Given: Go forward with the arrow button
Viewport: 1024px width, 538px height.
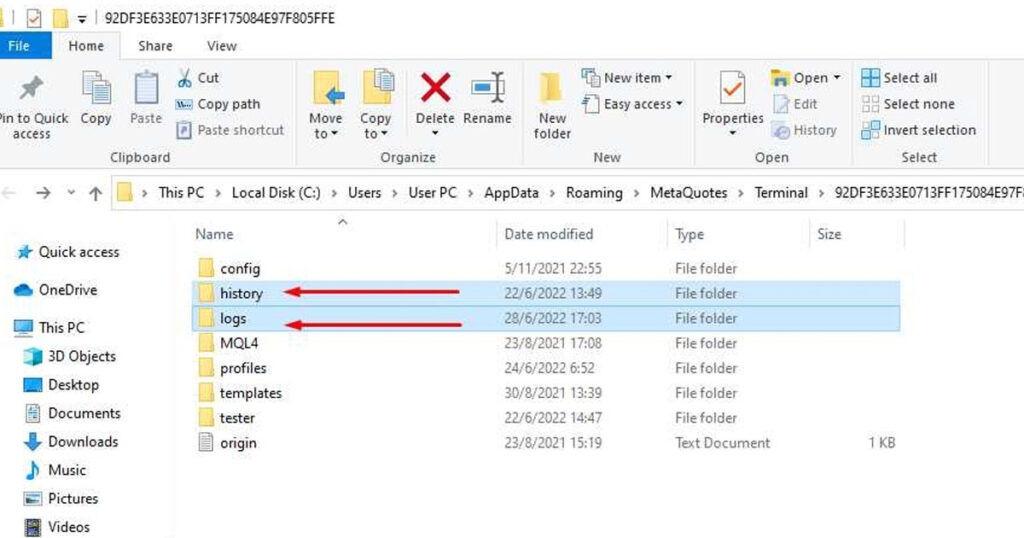Looking at the screenshot, I should (x=43, y=193).
